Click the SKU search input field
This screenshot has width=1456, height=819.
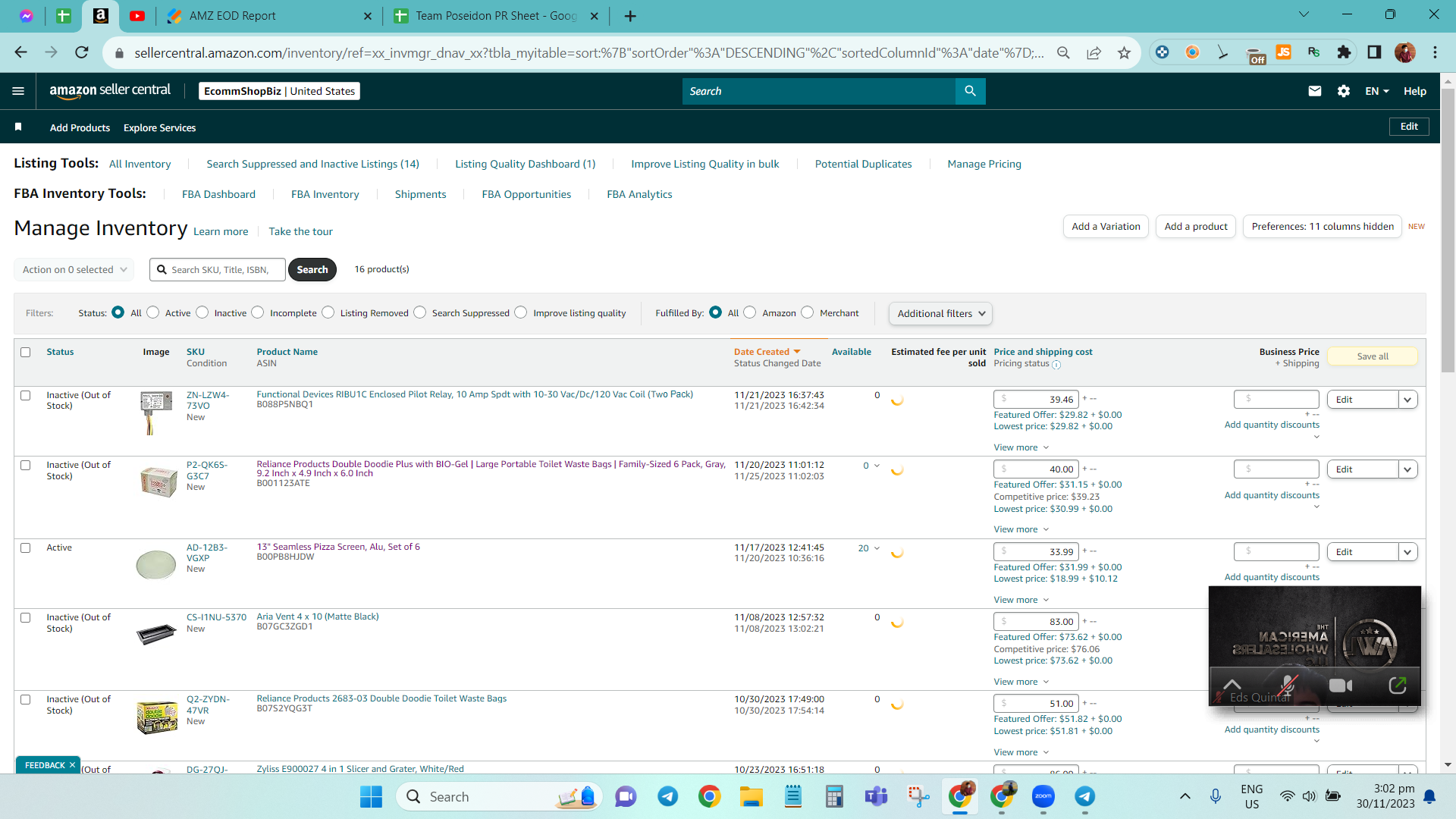[x=218, y=269]
